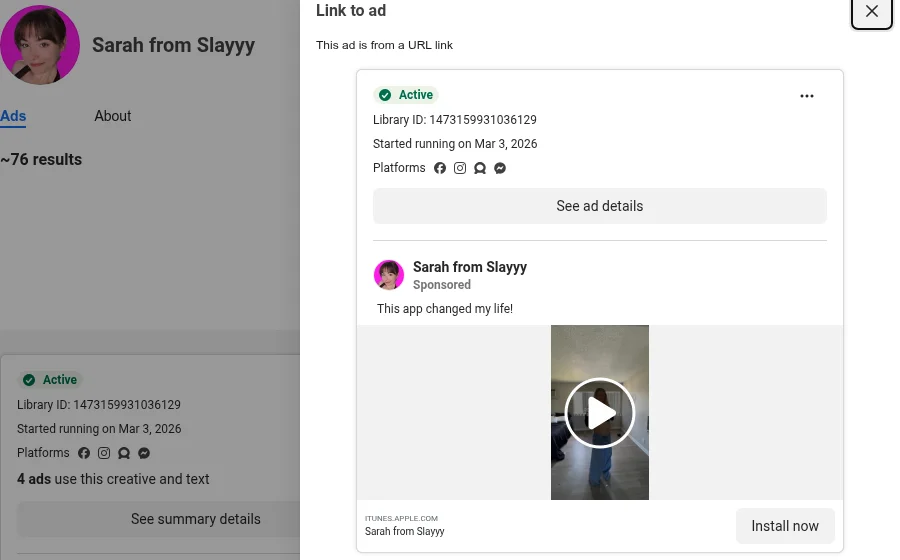Open Sarah from Slayyy advertiser name in ad

click(470, 267)
